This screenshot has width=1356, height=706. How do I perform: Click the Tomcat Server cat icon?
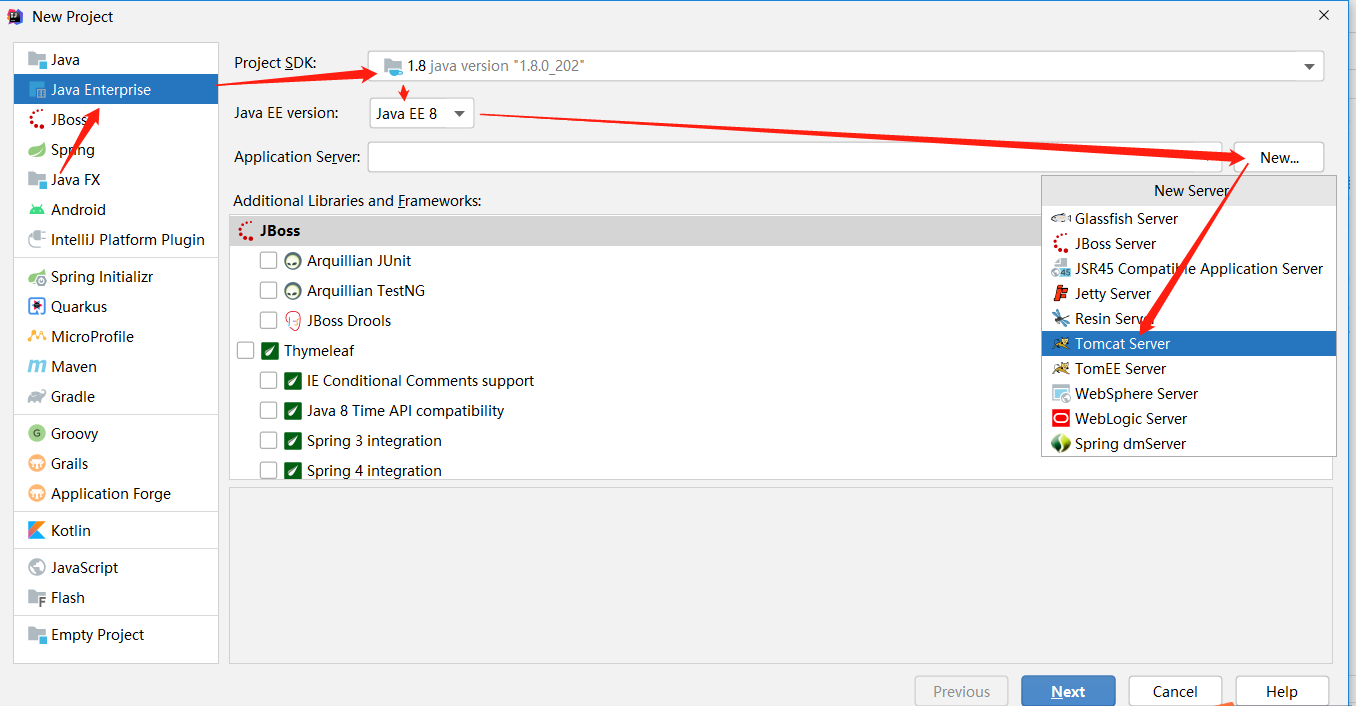[x=1061, y=344]
